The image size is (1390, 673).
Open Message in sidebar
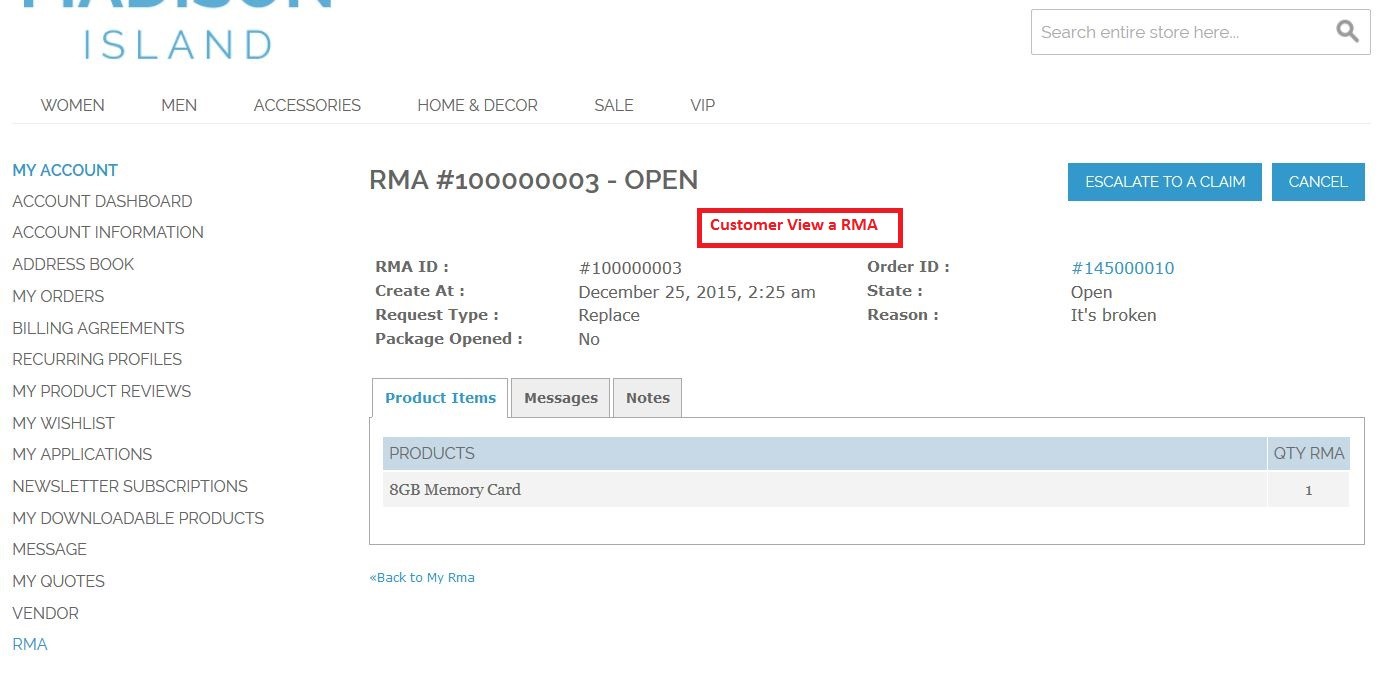point(49,549)
